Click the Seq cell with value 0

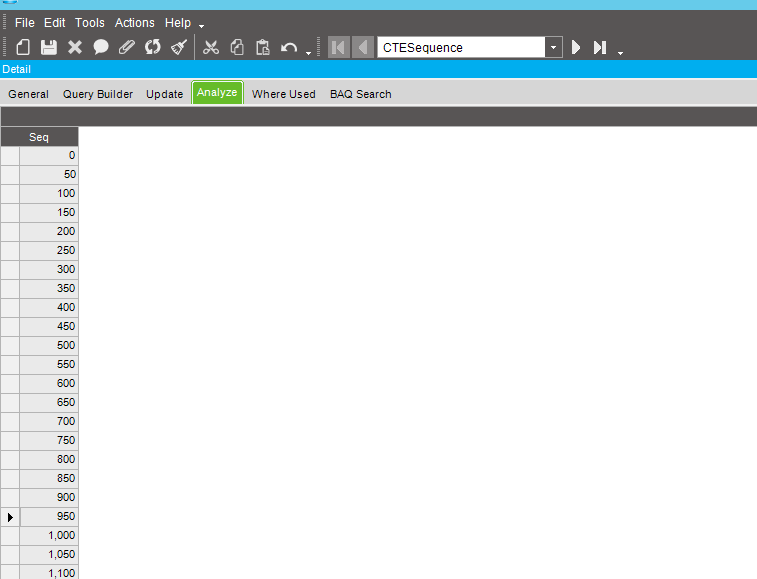(x=49, y=155)
